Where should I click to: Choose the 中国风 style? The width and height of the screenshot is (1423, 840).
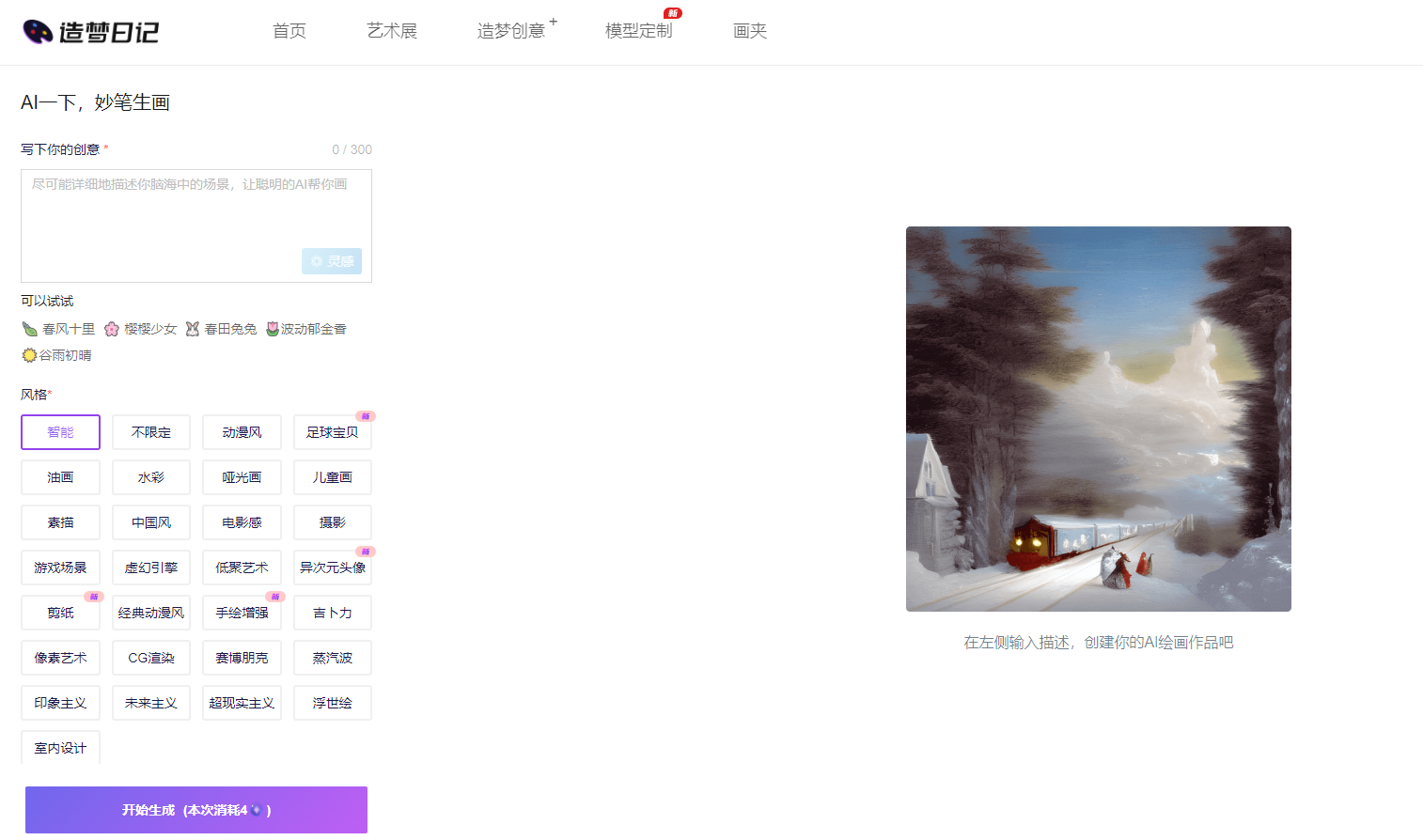coord(151,522)
